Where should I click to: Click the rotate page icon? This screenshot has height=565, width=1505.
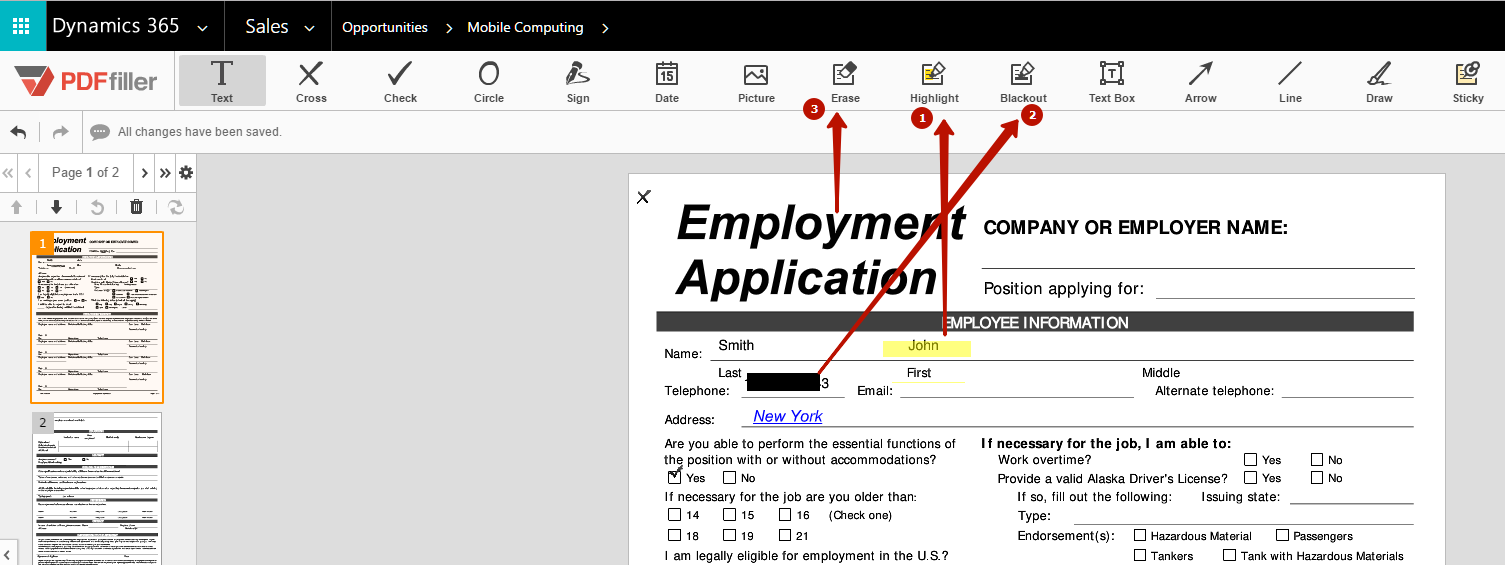[96, 207]
